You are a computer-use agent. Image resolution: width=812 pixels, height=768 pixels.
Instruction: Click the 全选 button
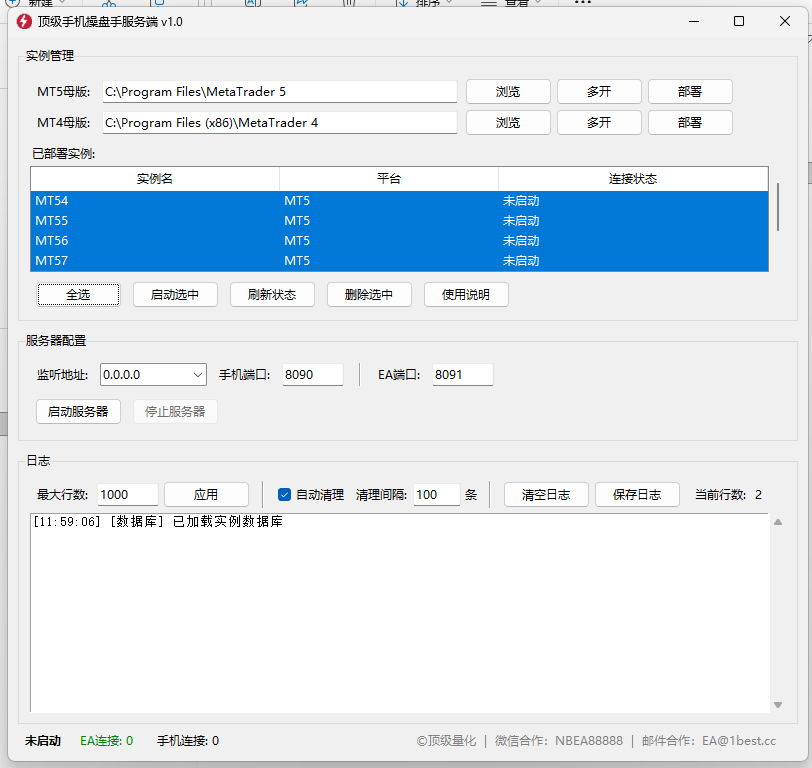pos(78,295)
